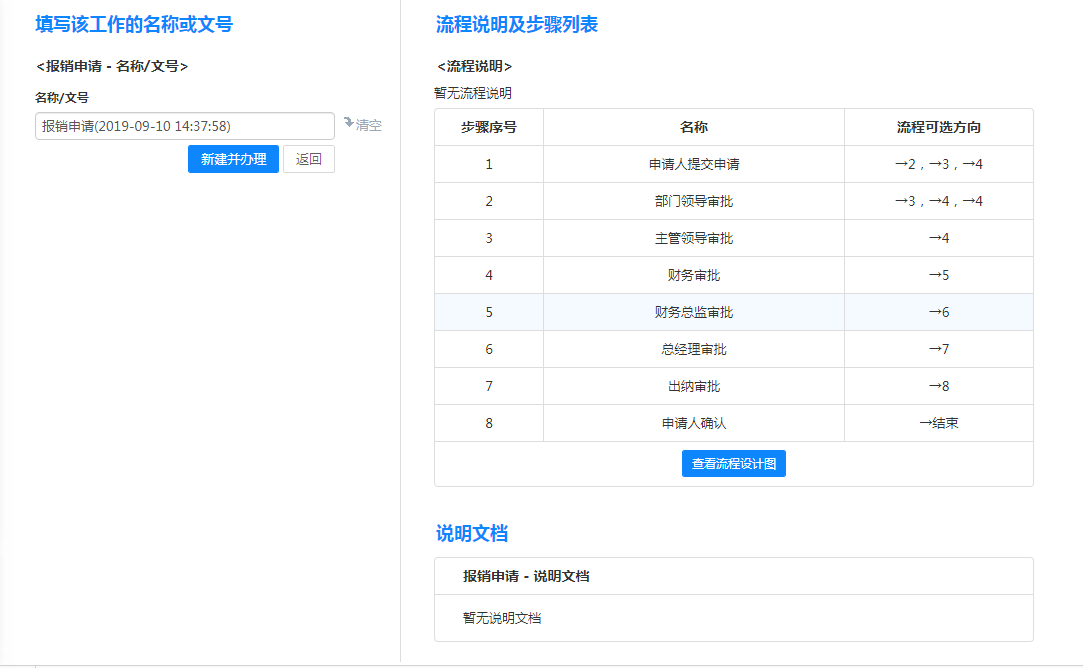Screen dimensions: 1083x668
Task: Click the 名称 column header in table
Action: (x=693, y=127)
